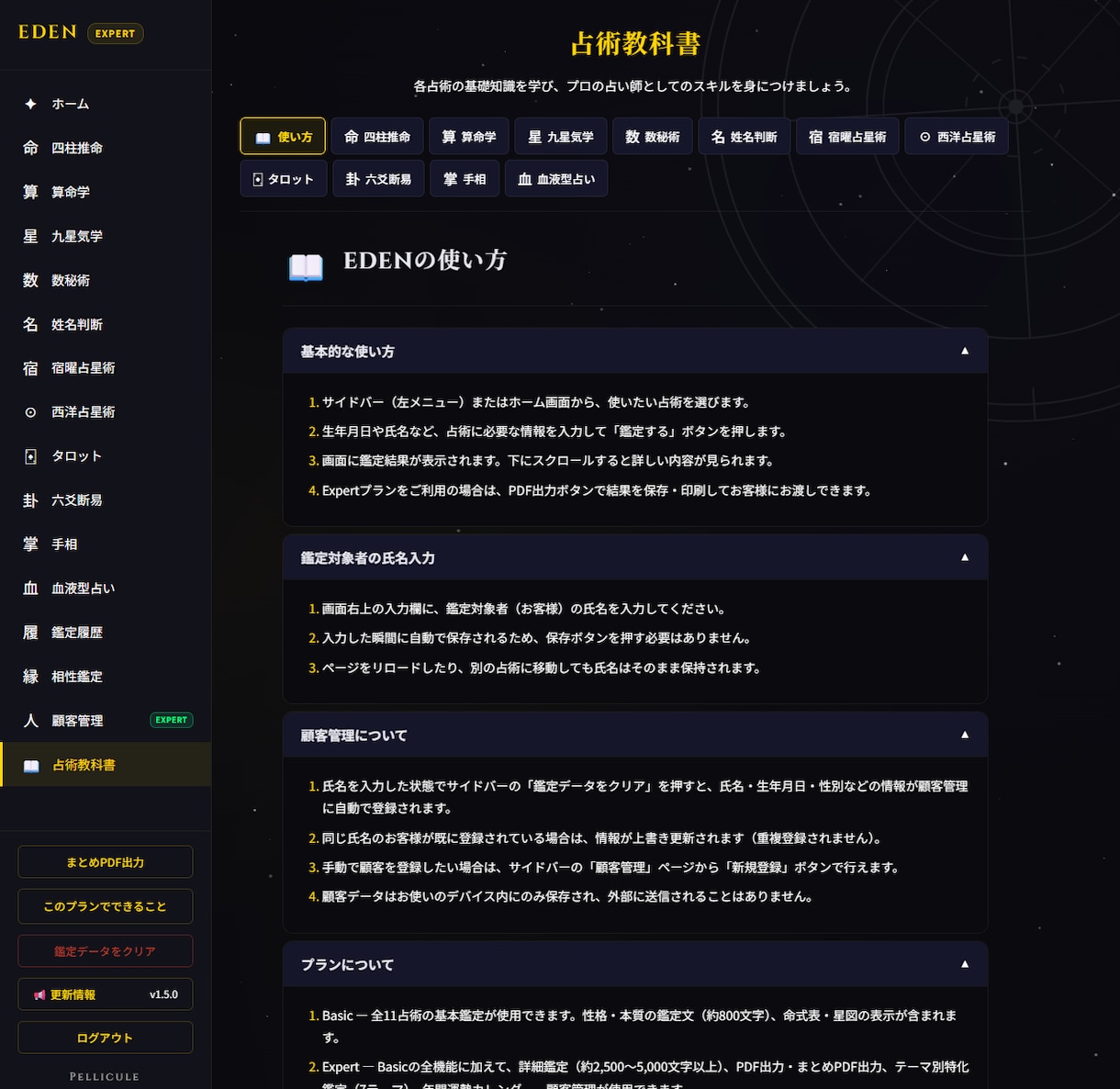Click the 宿 icon for 宿曜占星術 in sidebar
Viewport: 1120px width, 1089px height.
click(x=30, y=368)
